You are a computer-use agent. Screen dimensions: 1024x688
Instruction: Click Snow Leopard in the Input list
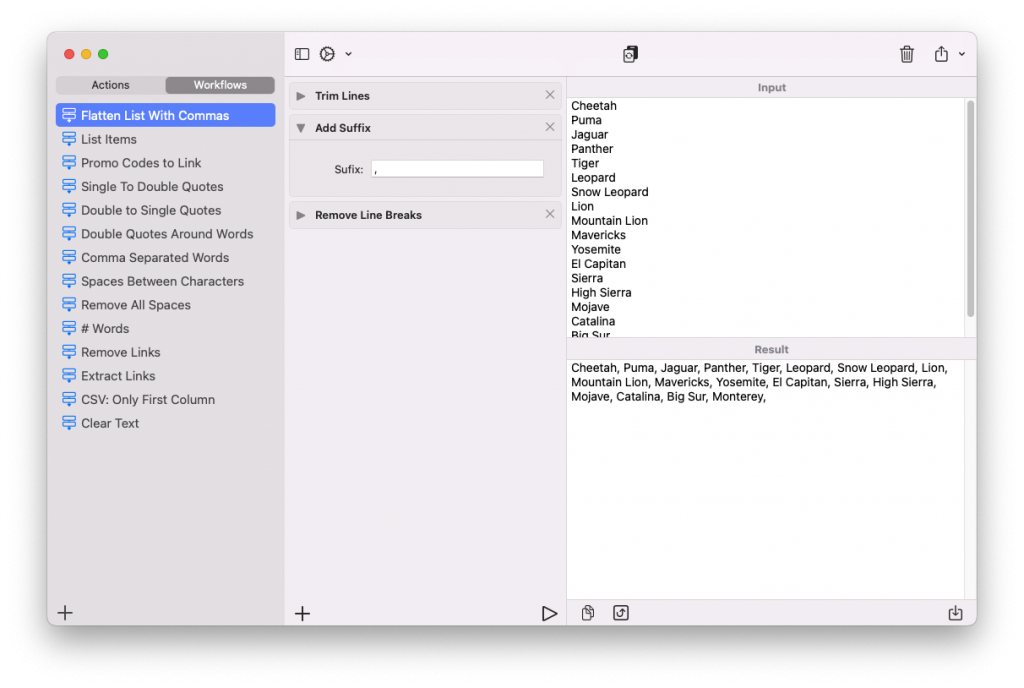(609, 192)
